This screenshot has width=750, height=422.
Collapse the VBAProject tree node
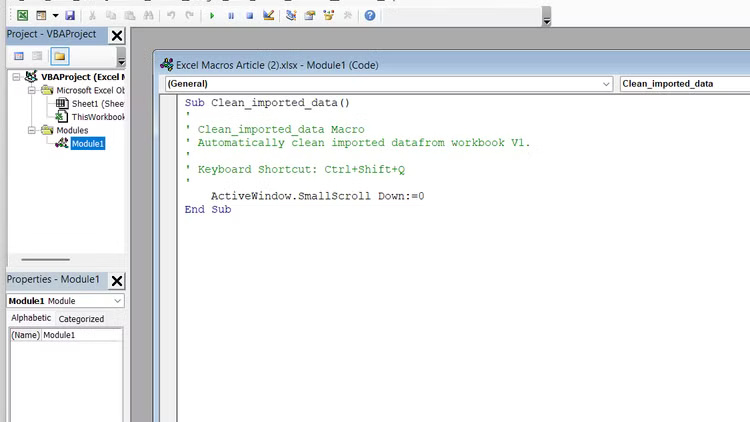coord(17,76)
